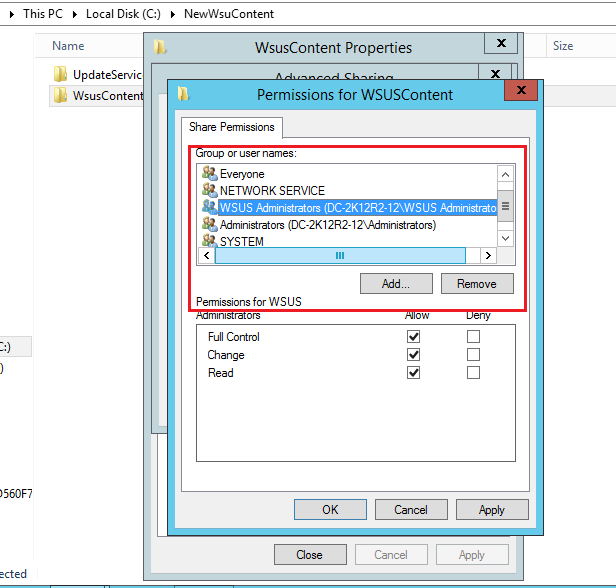This screenshot has width=616, height=588.
Task: Click NewWsuContent in the address bar
Action: pyautogui.click(x=229, y=14)
